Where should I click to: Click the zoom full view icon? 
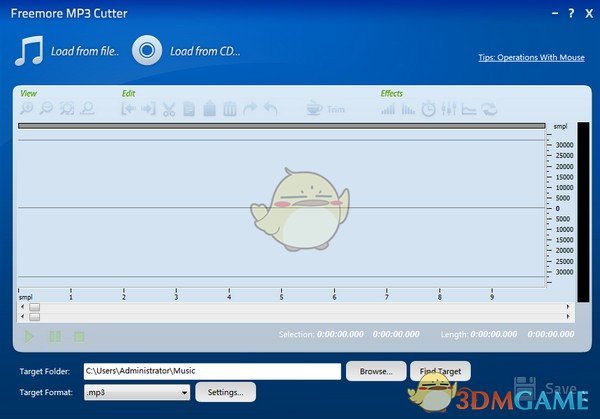(87, 109)
